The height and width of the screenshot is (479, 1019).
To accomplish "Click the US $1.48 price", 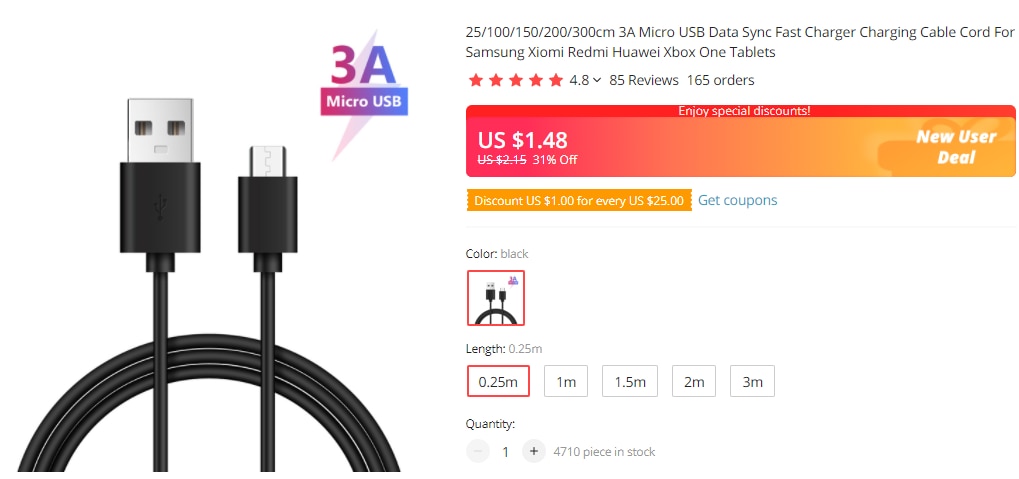I will click(522, 140).
